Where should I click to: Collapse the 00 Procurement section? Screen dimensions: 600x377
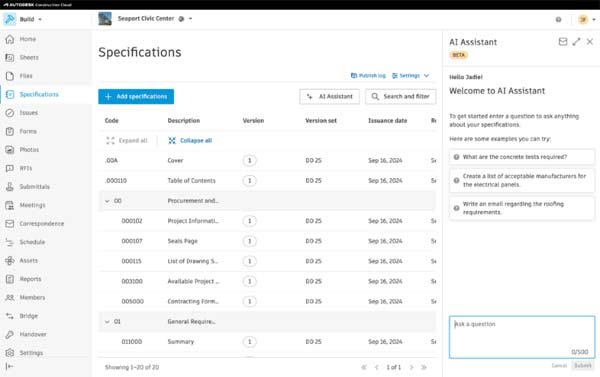(107, 201)
